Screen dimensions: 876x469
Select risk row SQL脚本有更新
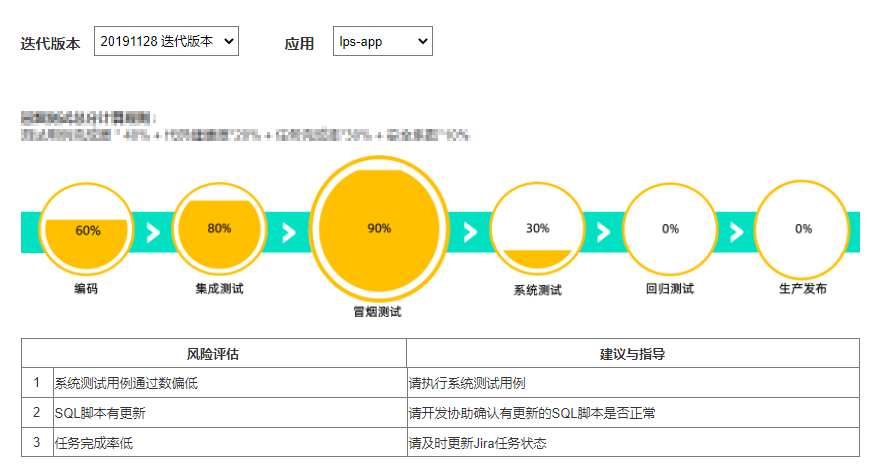[214, 413]
